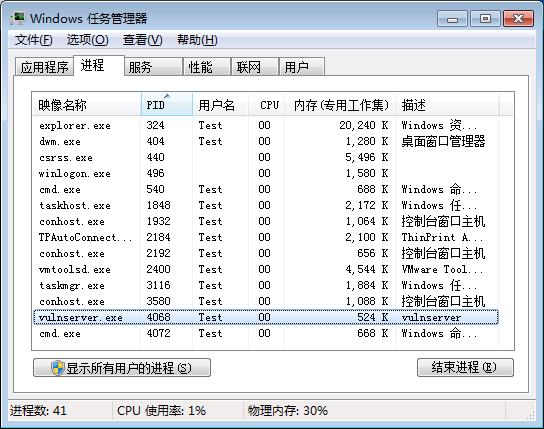The width and height of the screenshot is (544, 429).
Task: Switch to the 应用程序 tab
Action: (x=44, y=67)
